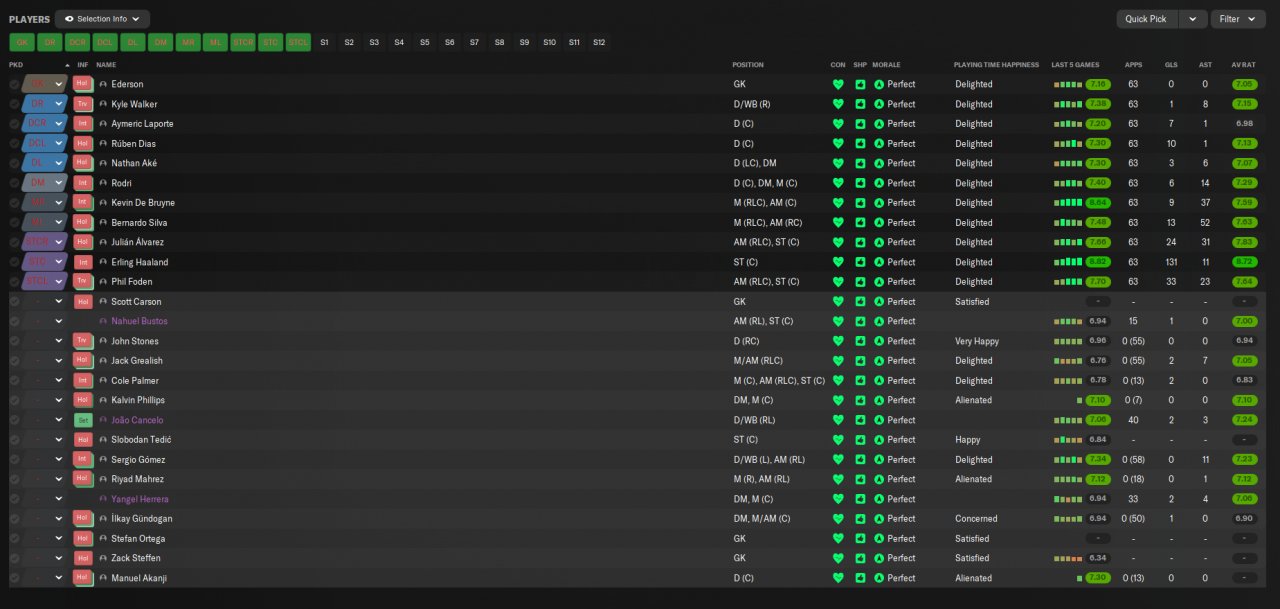This screenshot has height=609, width=1280.
Task: Click Riyad Mahrez's Hol info badge
Action: point(83,479)
